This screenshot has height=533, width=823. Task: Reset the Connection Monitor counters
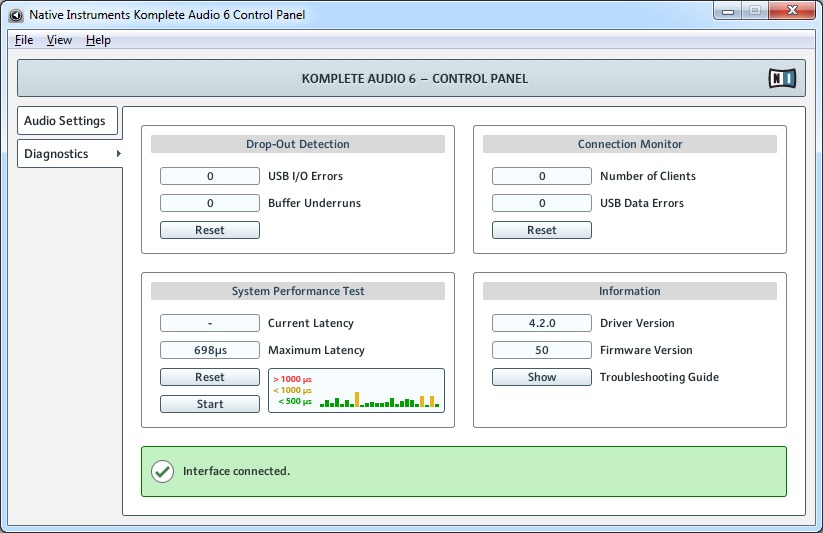542,230
